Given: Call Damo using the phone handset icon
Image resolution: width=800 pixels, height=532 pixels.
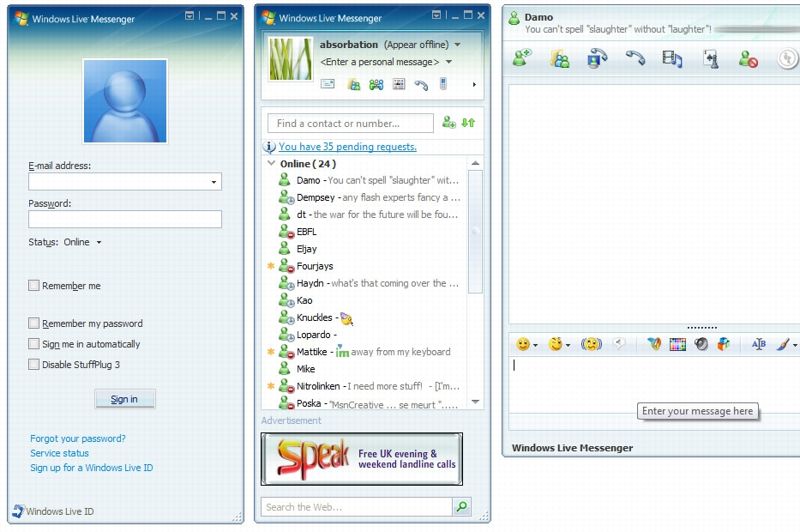Looking at the screenshot, I should [x=635, y=58].
